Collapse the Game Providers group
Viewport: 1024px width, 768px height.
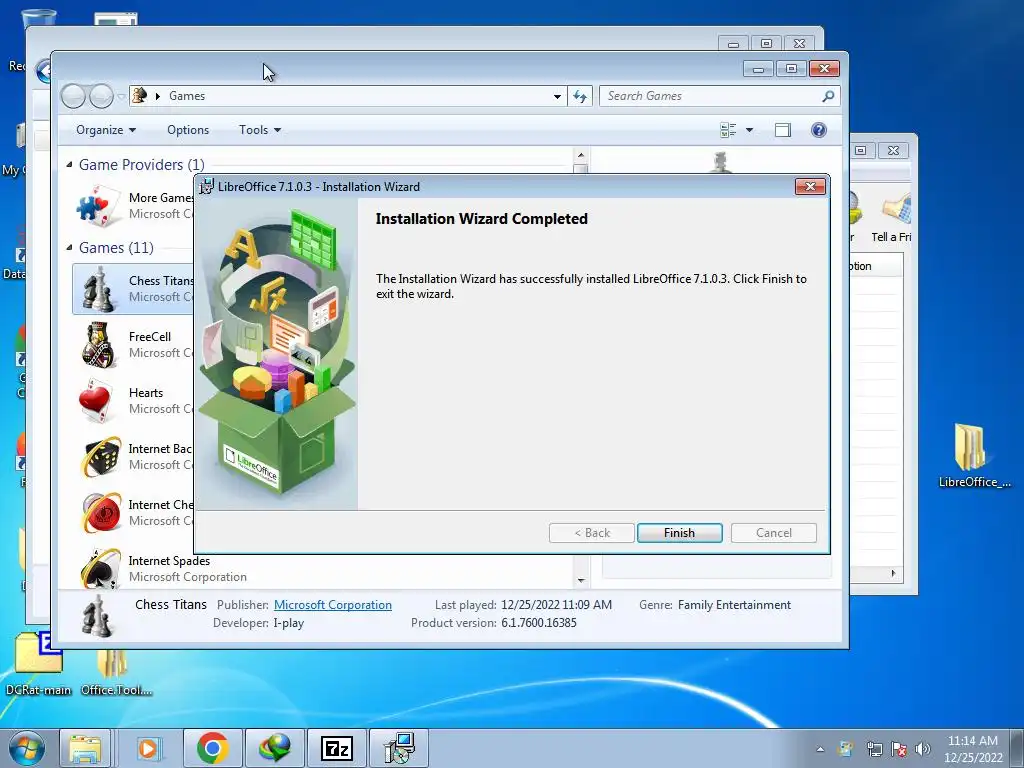click(x=69, y=165)
